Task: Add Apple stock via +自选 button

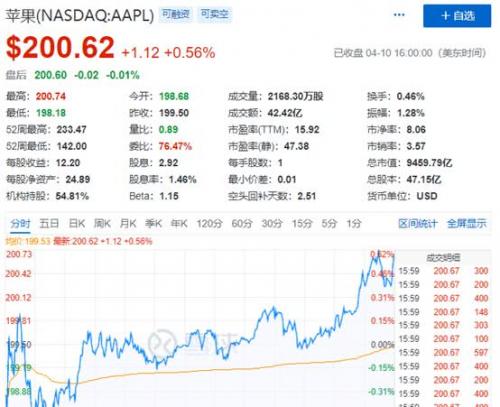Action: click(x=457, y=16)
